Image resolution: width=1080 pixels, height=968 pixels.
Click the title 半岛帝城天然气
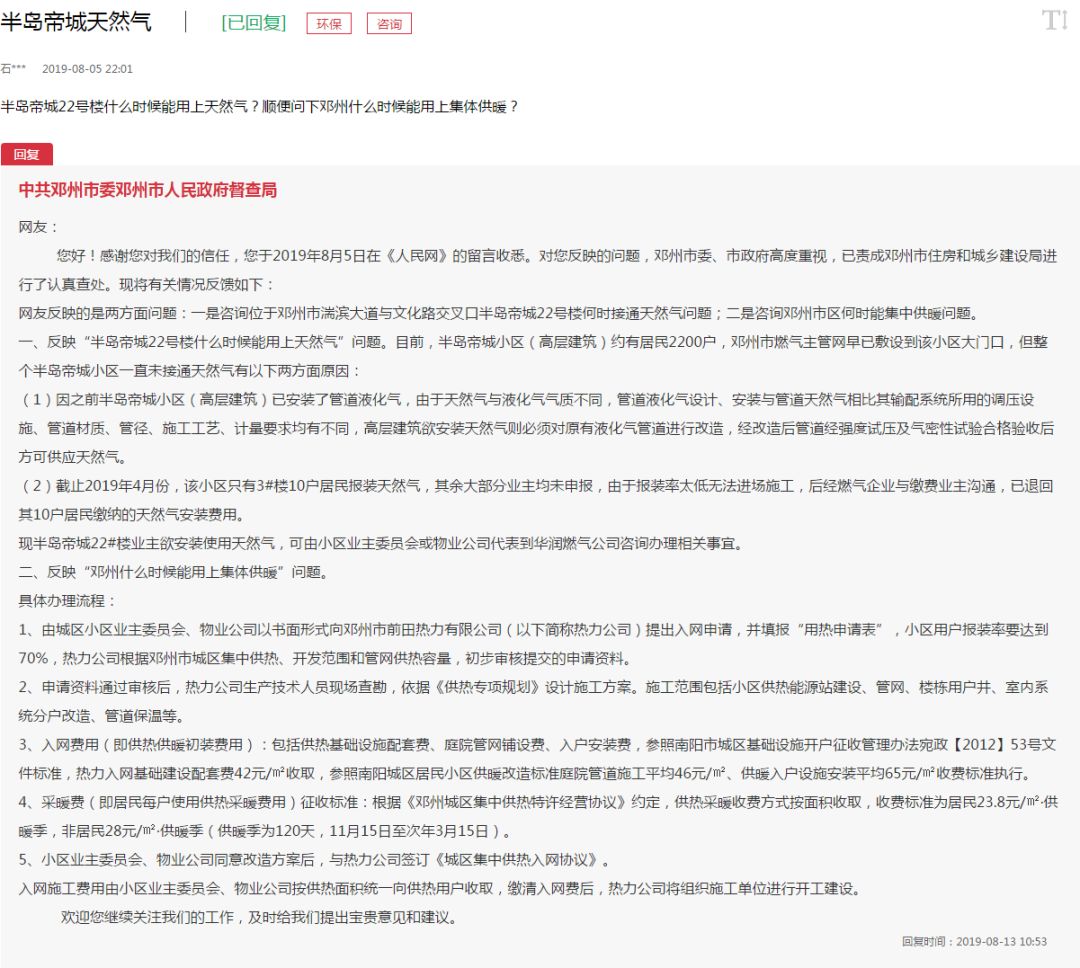point(76,21)
